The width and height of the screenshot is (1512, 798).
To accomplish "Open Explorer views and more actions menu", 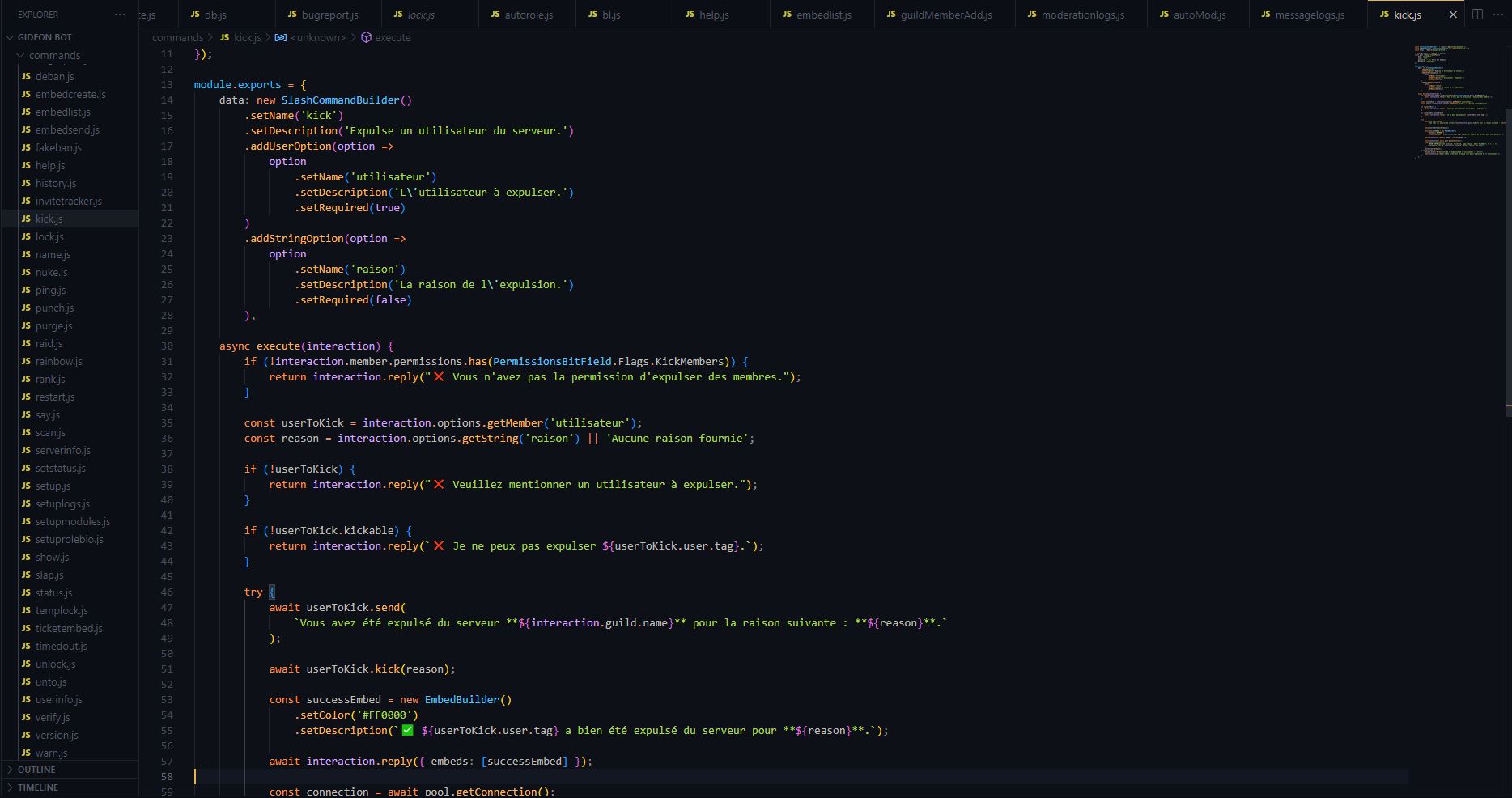I will pos(120,15).
